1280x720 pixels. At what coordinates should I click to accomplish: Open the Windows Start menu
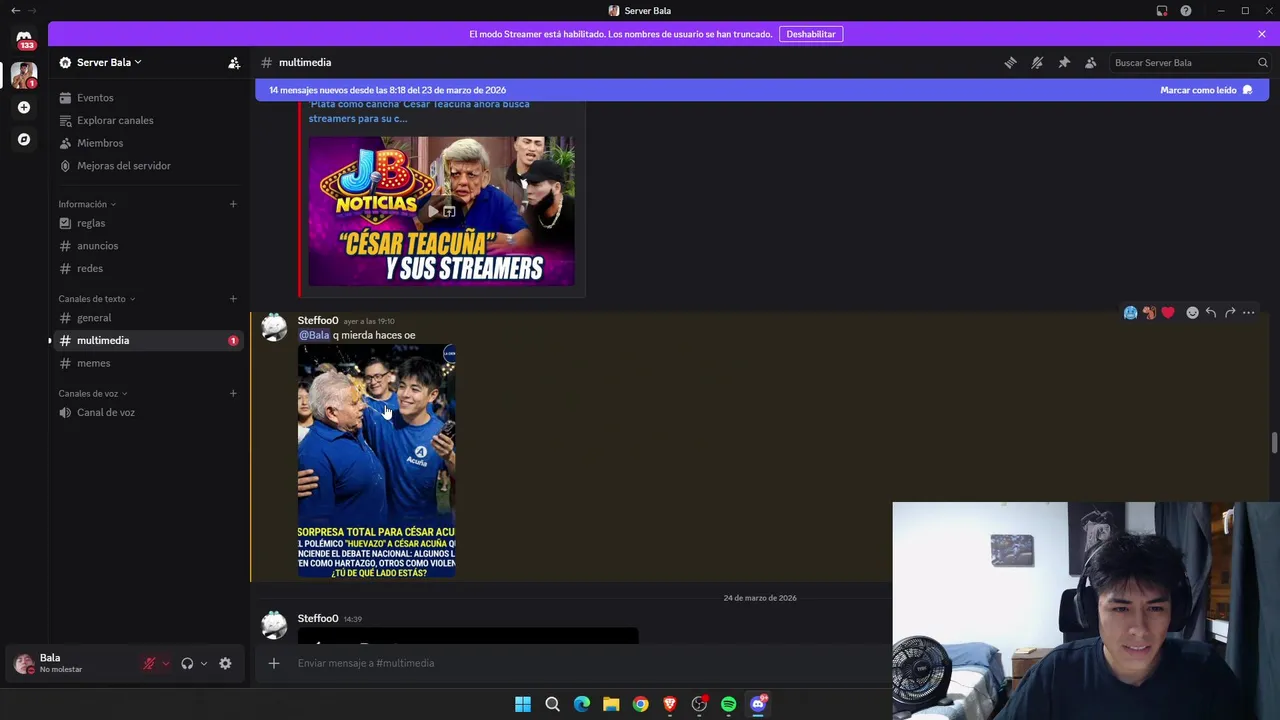[x=523, y=704]
